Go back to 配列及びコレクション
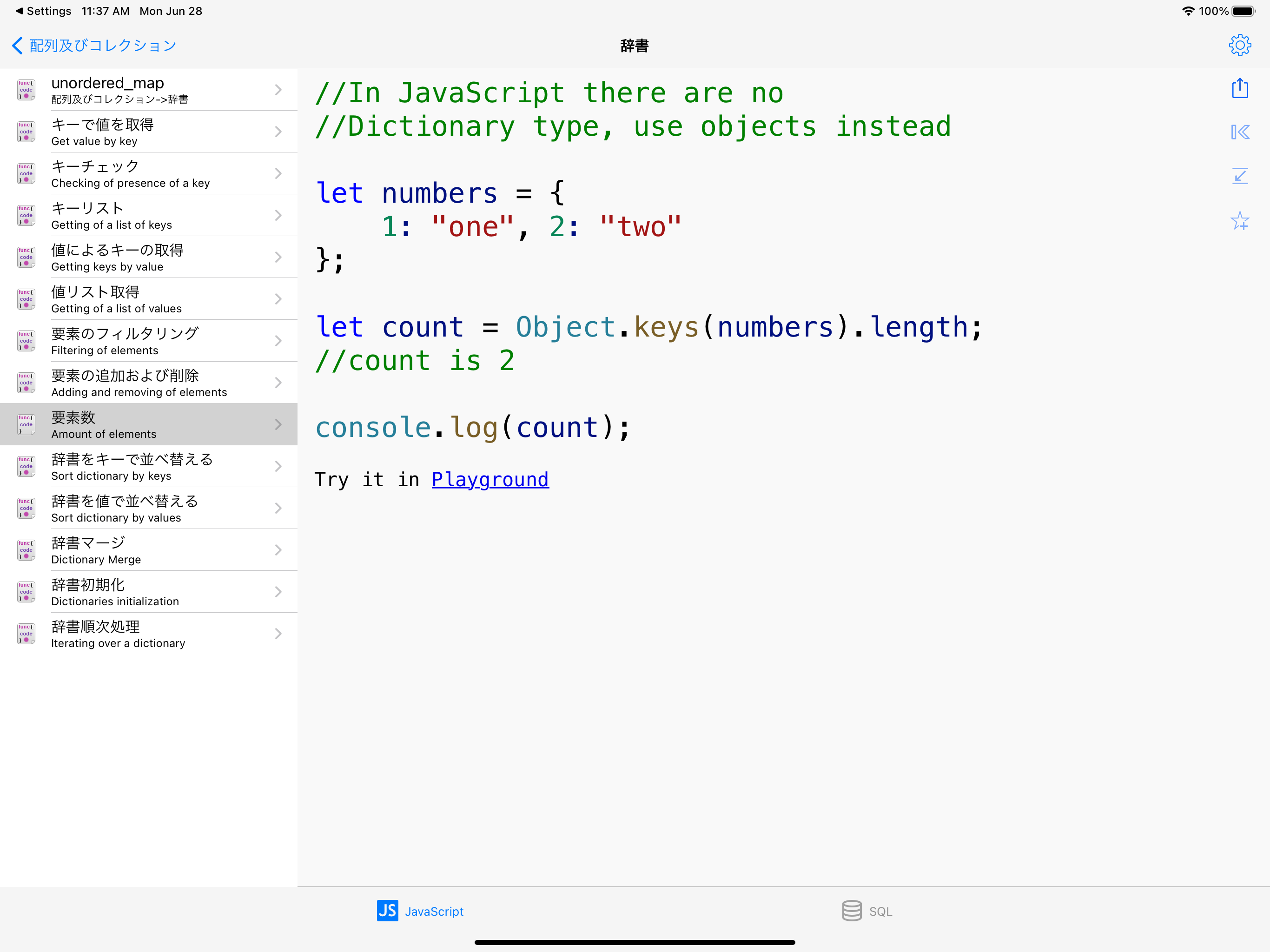This screenshot has width=1270, height=952. click(x=95, y=46)
